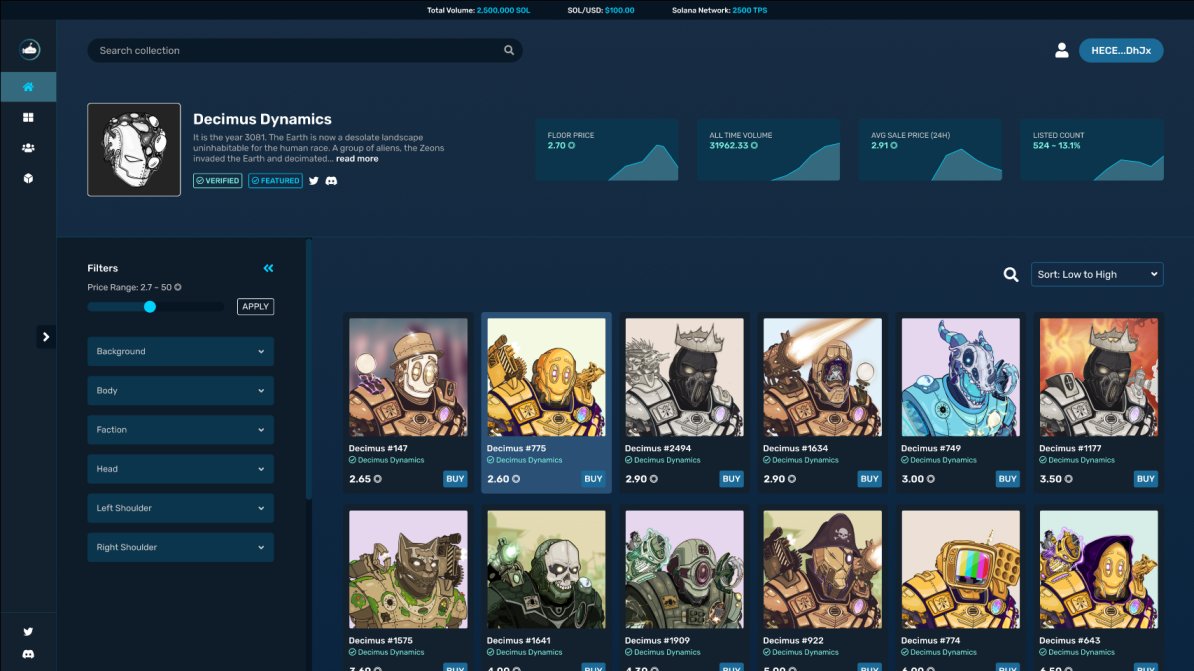The width and height of the screenshot is (1194, 671).
Task: Apply the price range filter
Action: (x=255, y=306)
